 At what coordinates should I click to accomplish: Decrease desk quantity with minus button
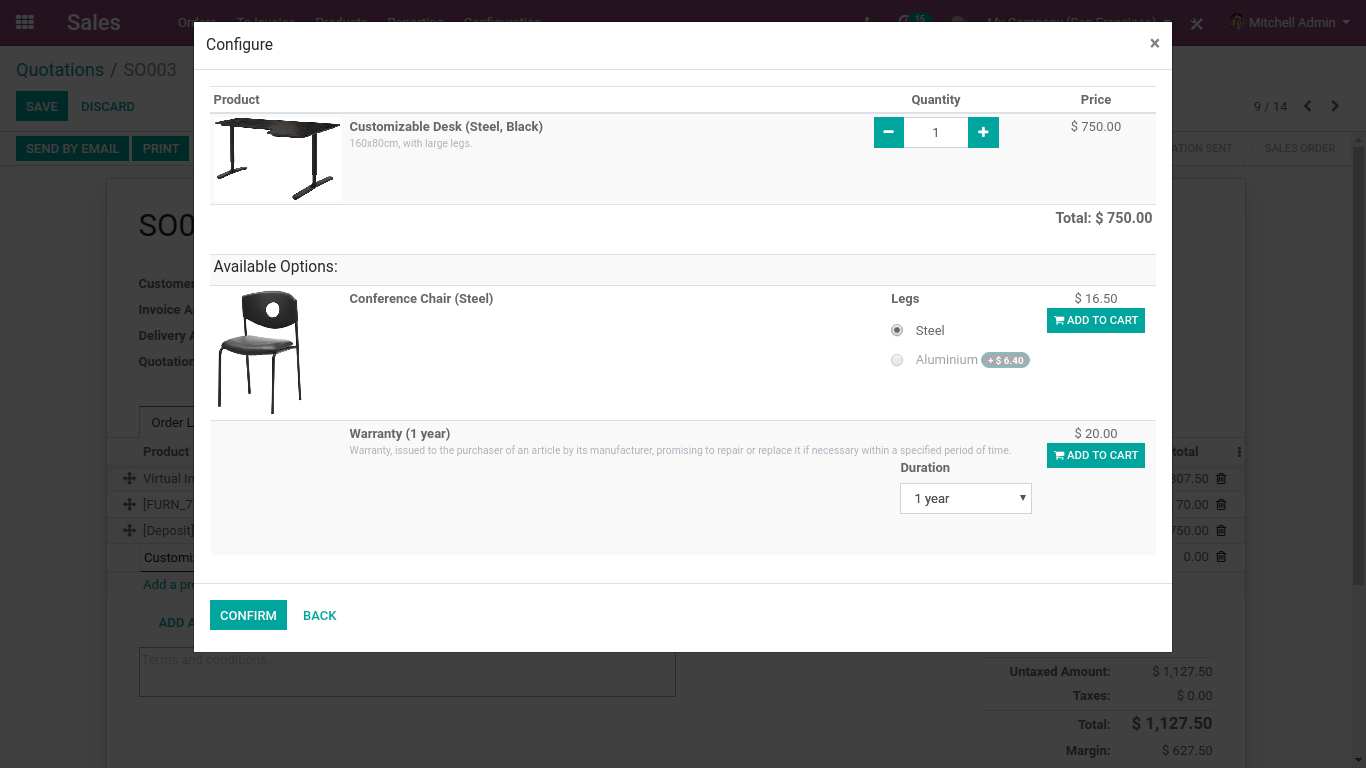coord(888,133)
